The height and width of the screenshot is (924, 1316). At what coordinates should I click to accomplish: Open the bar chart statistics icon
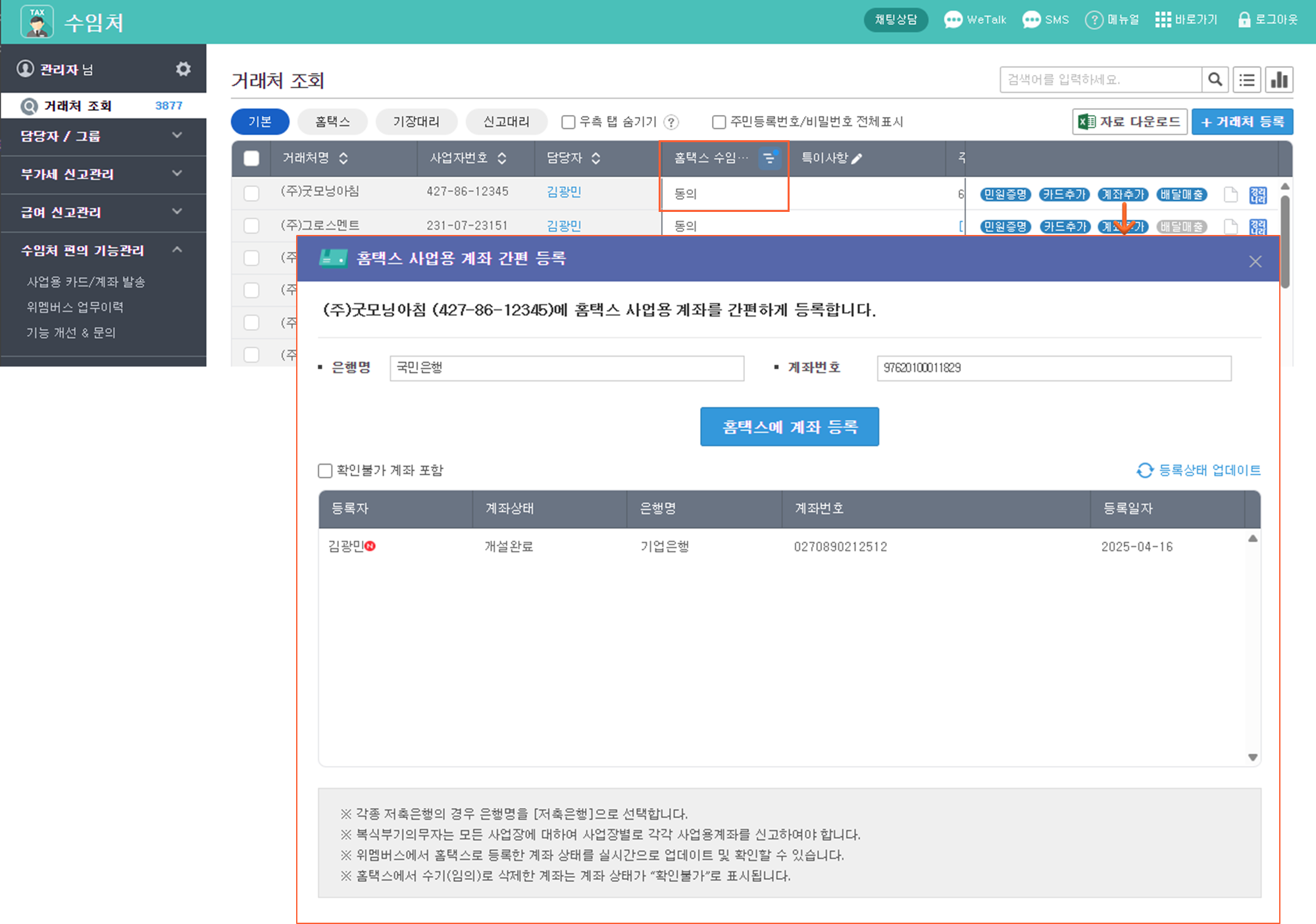click(x=1279, y=80)
